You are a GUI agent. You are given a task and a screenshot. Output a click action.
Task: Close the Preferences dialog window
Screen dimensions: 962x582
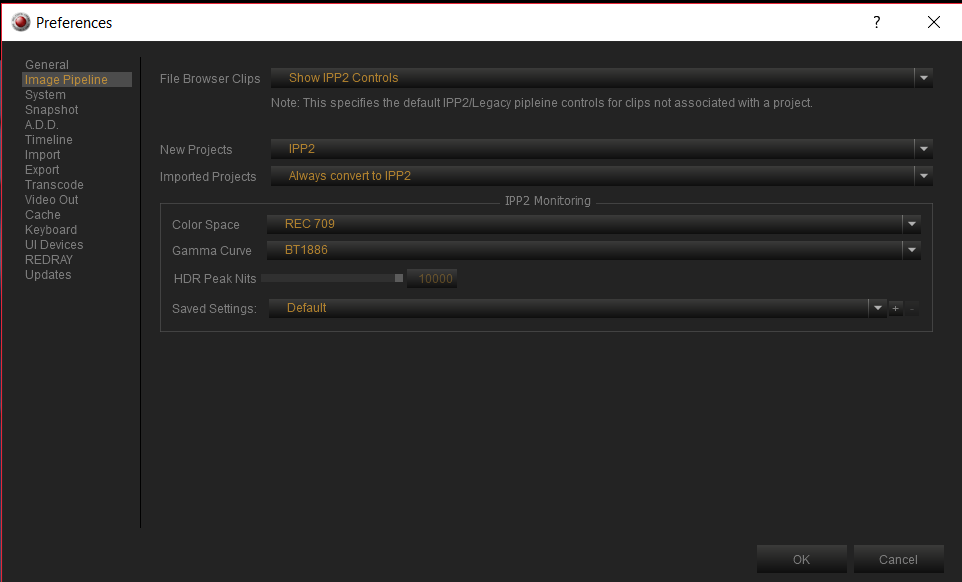point(934,23)
